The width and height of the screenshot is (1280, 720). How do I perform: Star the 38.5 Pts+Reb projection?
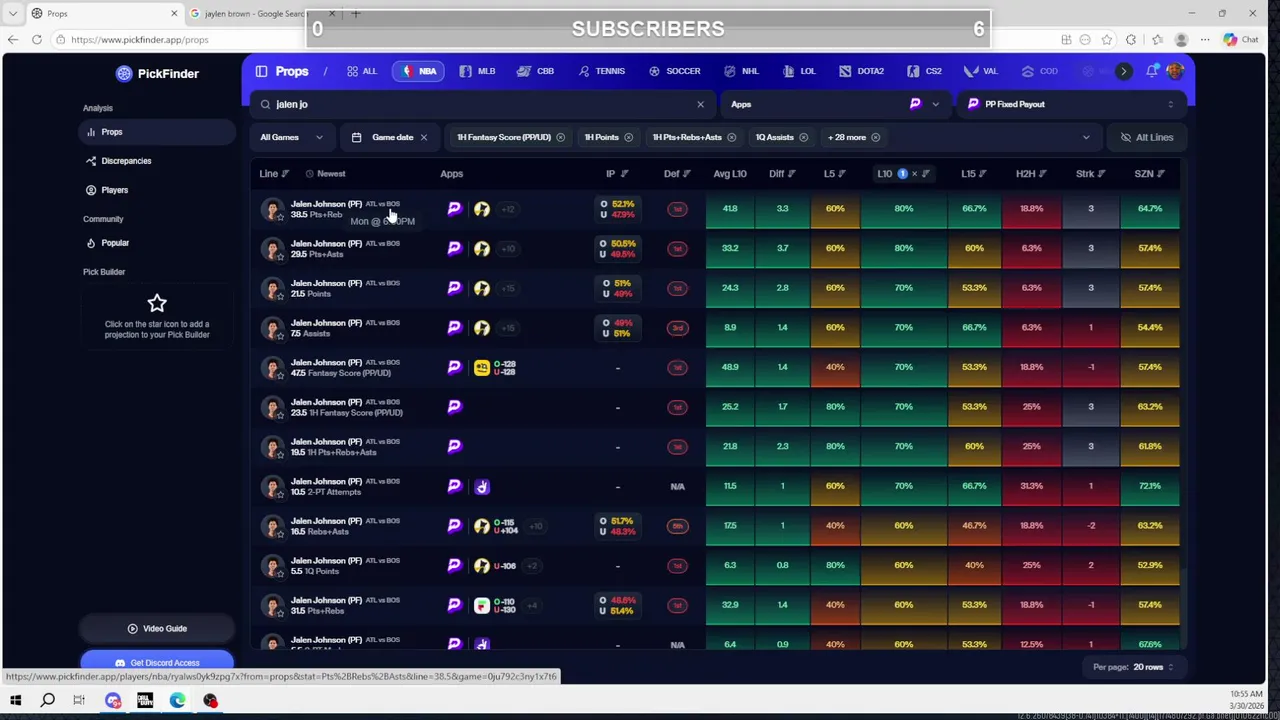click(x=280, y=217)
